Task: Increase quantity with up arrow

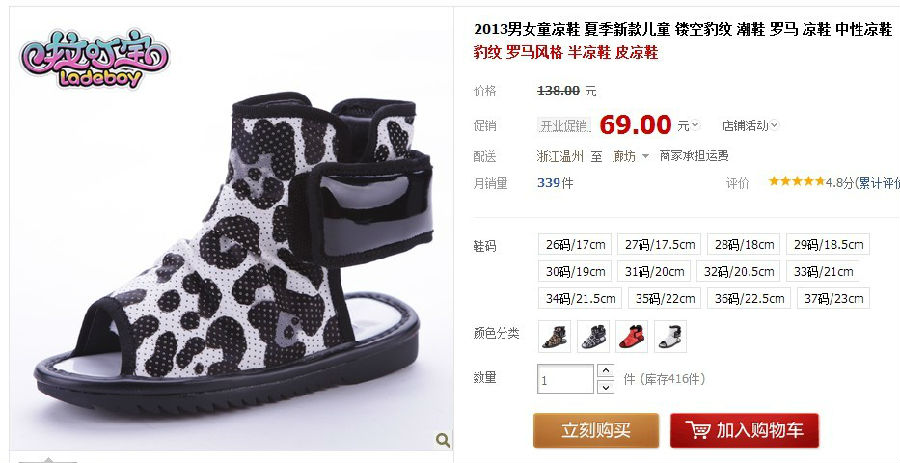Action: point(606,371)
